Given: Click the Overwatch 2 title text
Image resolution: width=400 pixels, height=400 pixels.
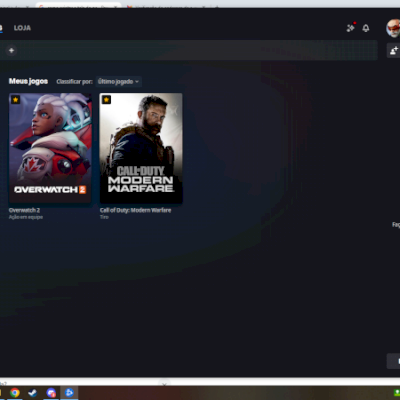Looking at the screenshot, I should tap(24, 210).
